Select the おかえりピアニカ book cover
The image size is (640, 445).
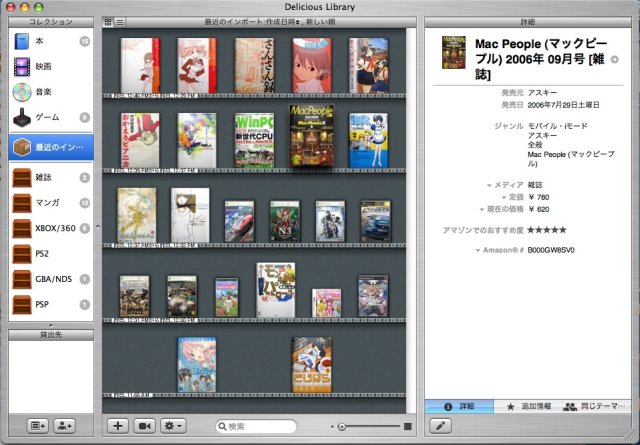tap(140, 140)
